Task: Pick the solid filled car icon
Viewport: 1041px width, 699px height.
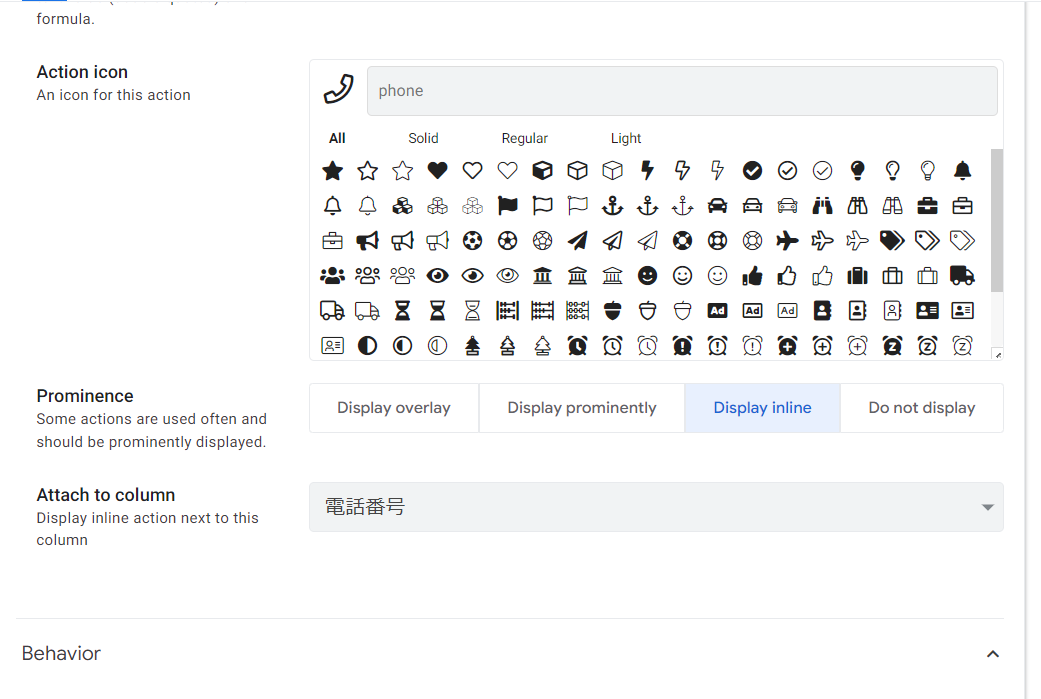Action: 717,206
